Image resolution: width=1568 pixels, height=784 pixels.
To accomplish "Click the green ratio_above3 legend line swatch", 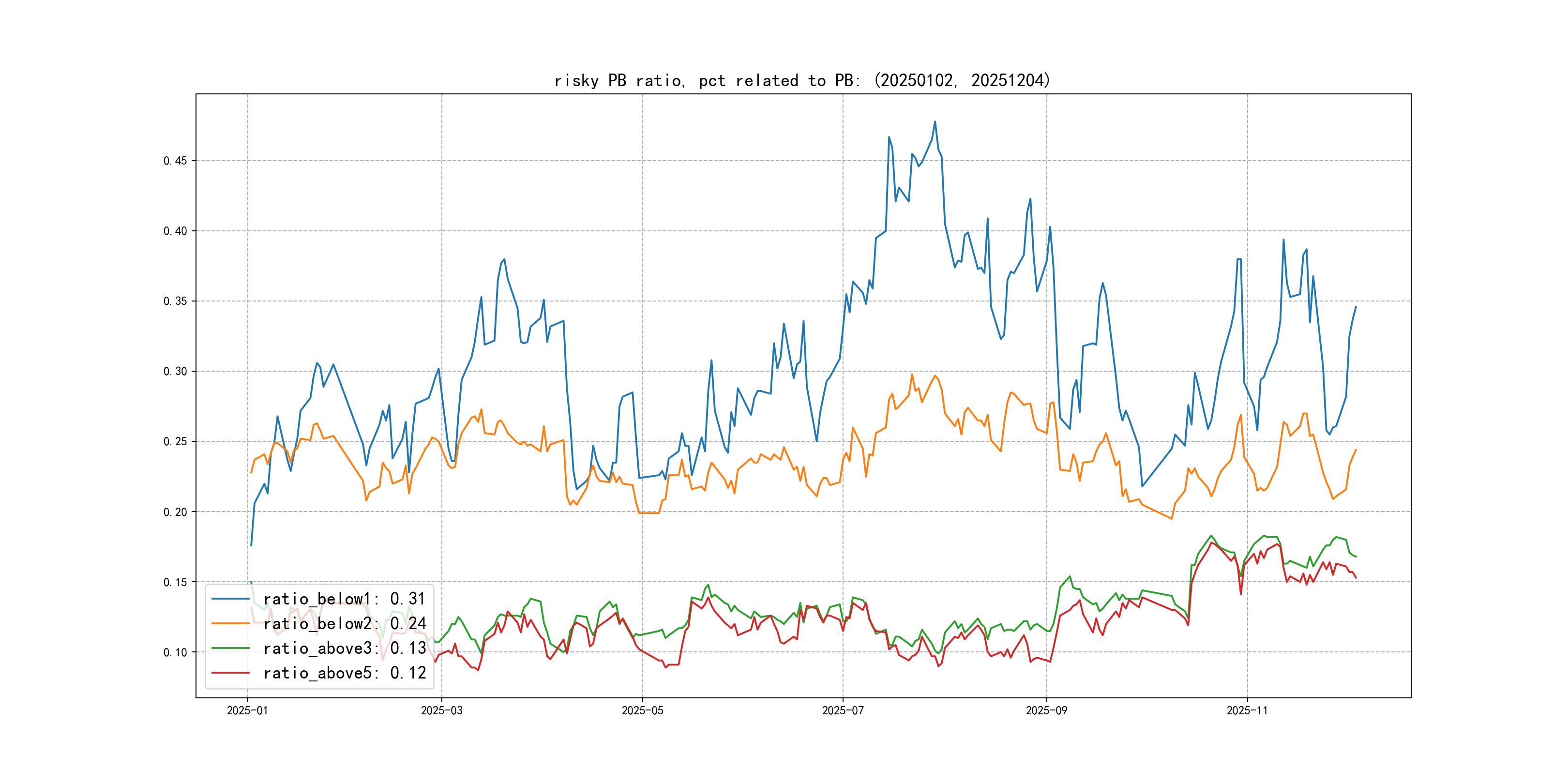I will click(x=230, y=648).
